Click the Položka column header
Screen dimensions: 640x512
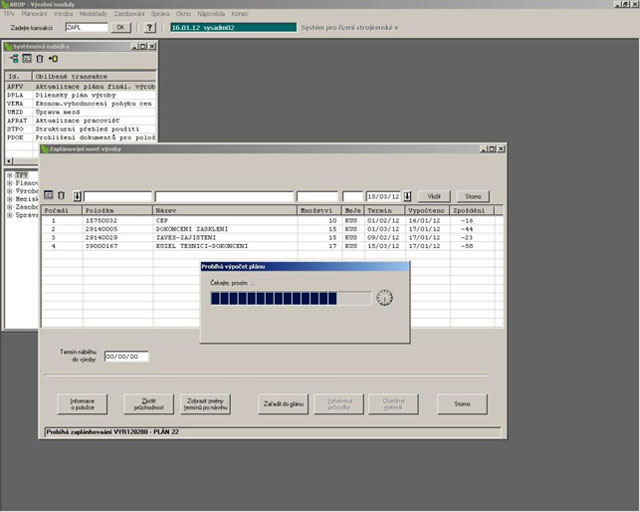(x=117, y=210)
